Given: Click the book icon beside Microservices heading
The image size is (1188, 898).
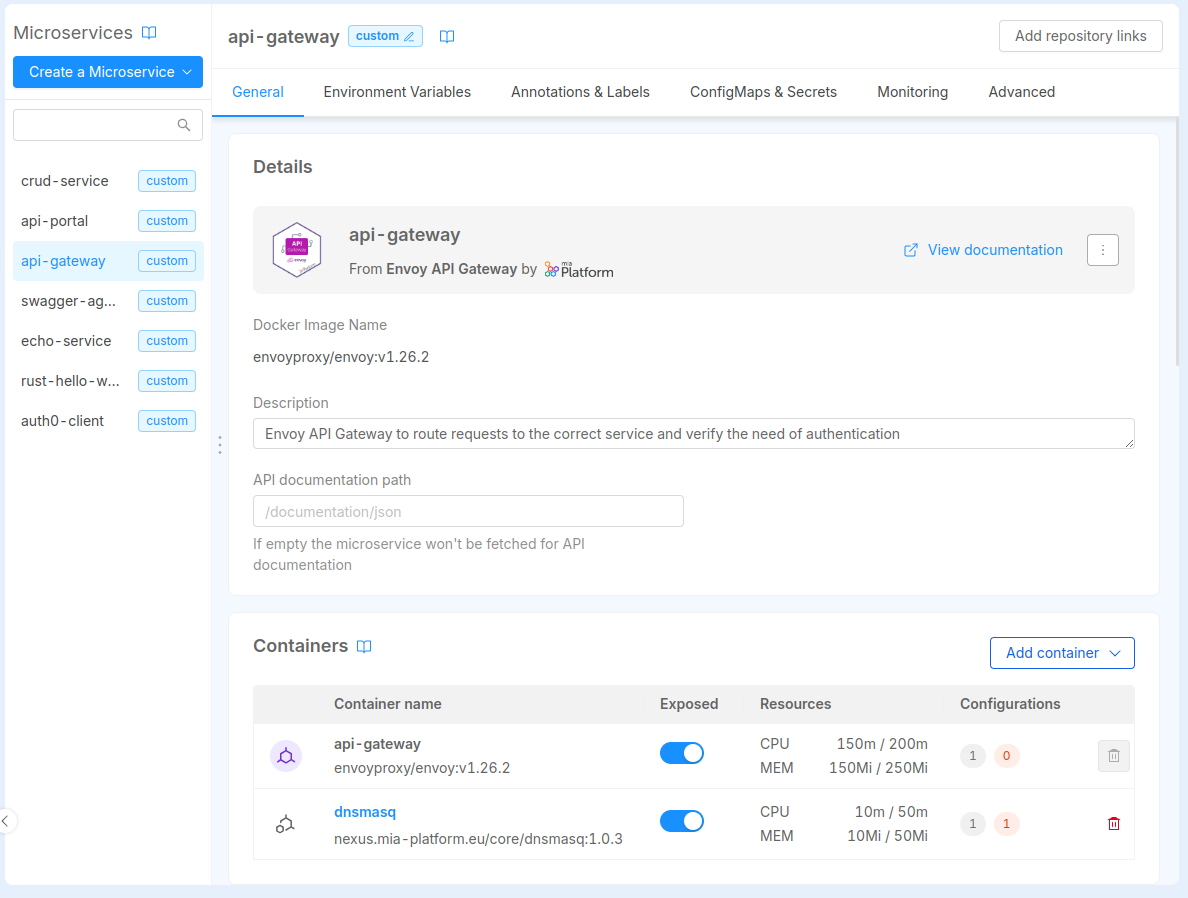Looking at the screenshot, I should pos(149,33).
